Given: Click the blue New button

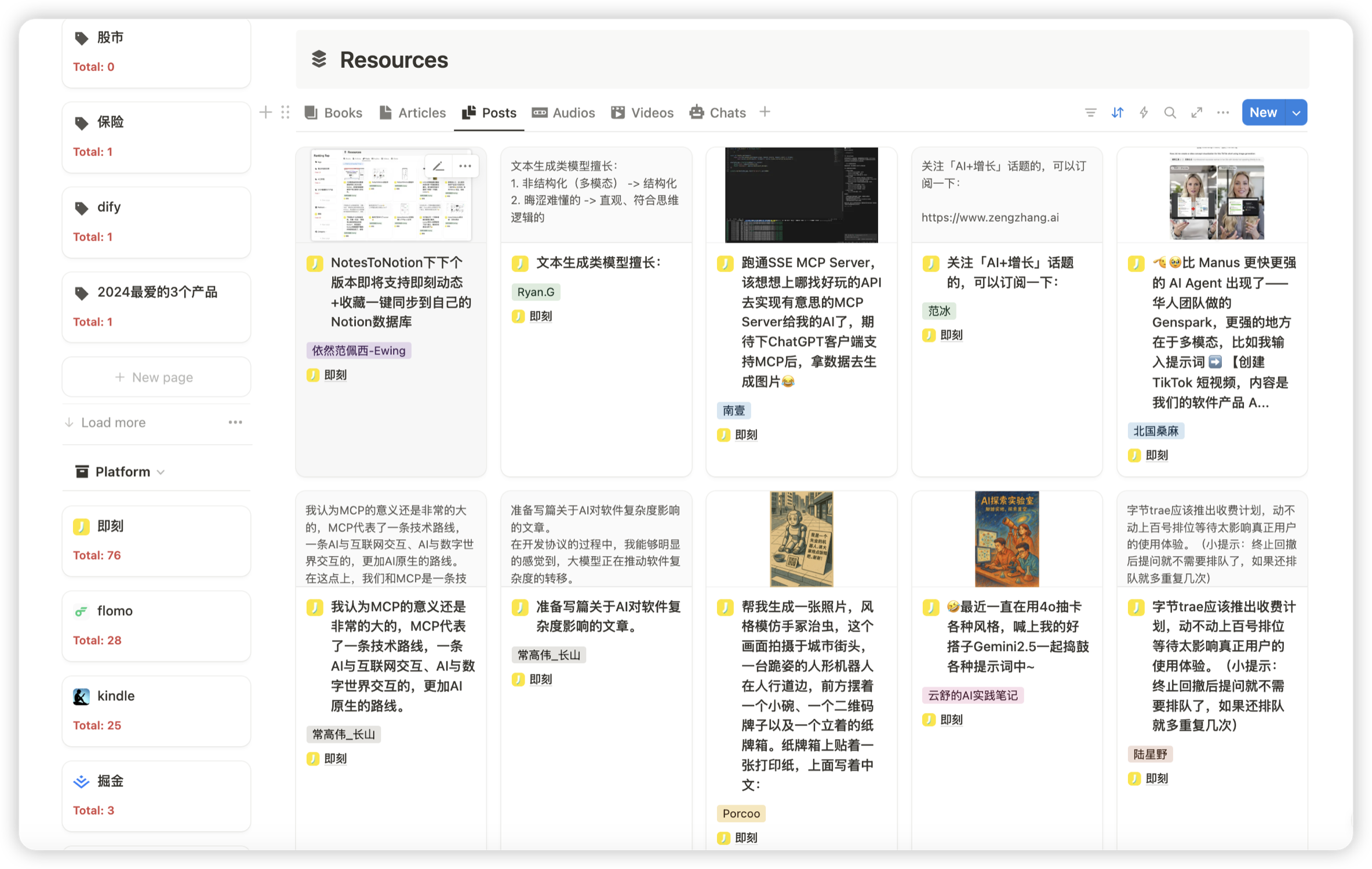Looking at the screenshot, I should point(1263,112).
